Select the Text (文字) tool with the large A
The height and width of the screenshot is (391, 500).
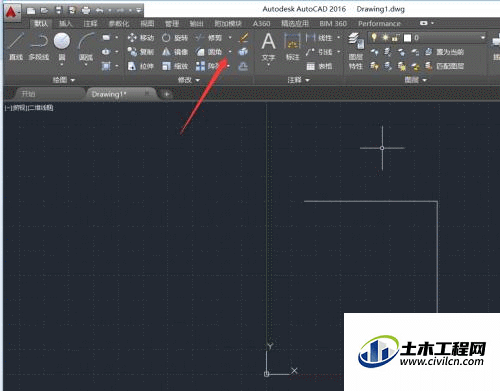coord(268,47)
